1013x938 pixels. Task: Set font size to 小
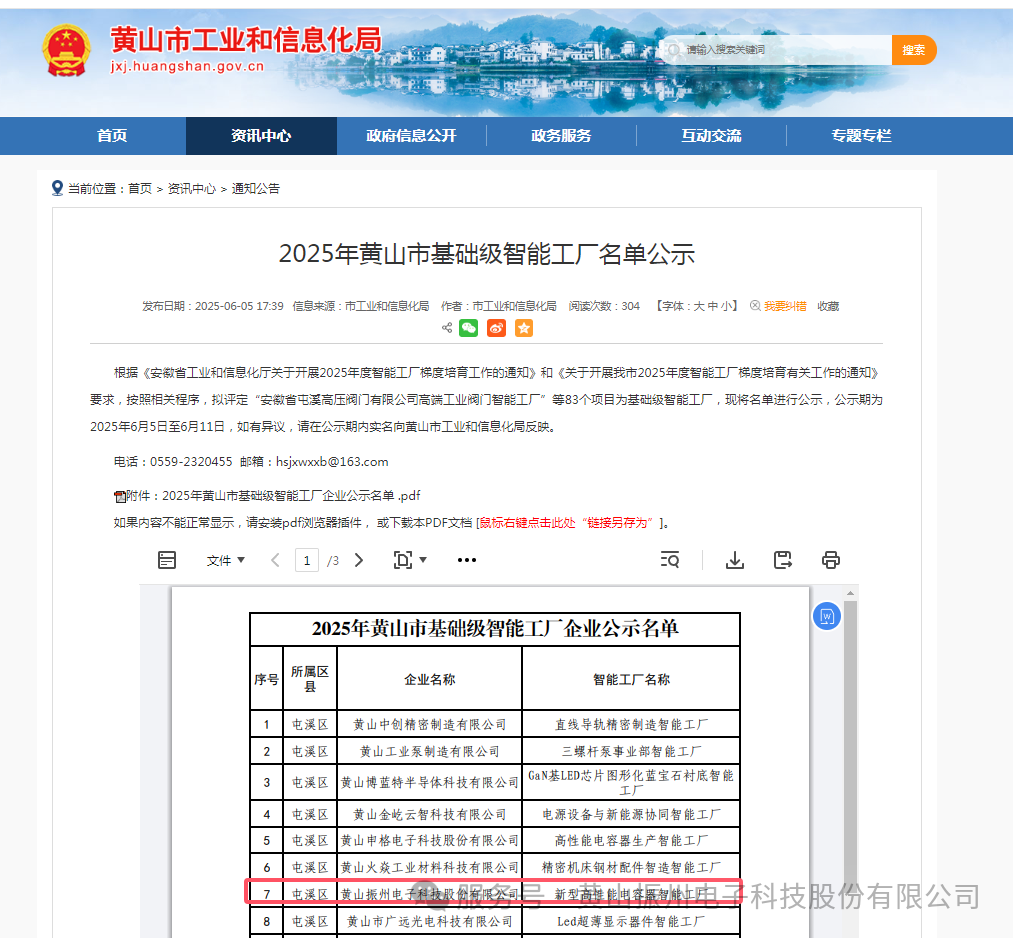click(726, 306)
